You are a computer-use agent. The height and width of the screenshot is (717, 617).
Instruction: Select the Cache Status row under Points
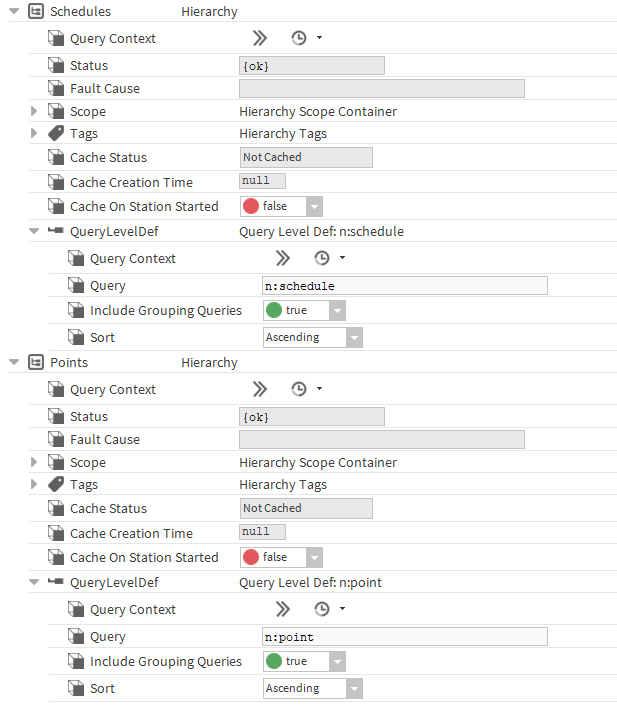click(108, 509)
